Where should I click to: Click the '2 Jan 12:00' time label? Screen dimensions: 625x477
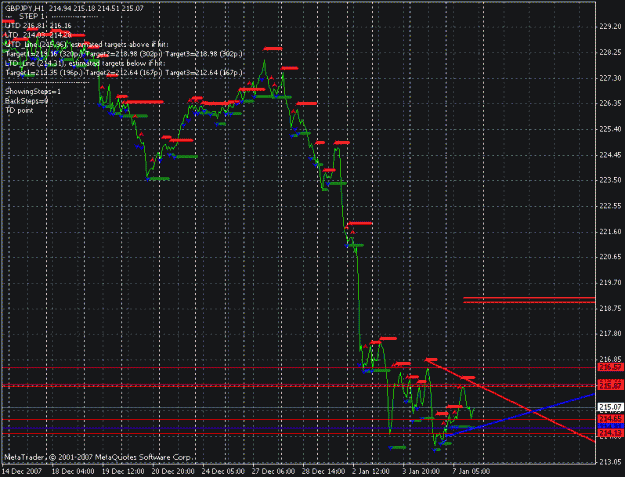371,471
